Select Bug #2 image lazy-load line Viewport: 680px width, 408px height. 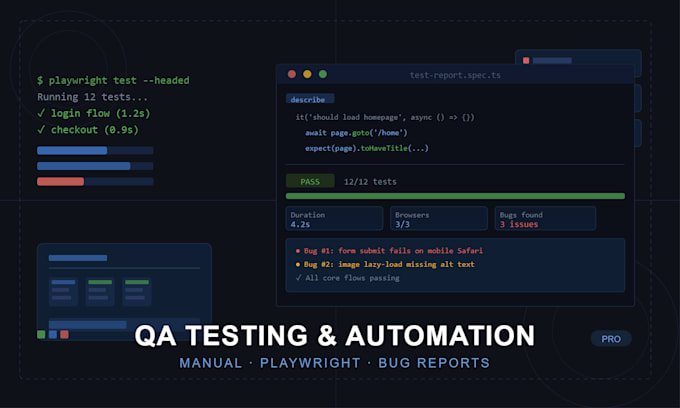[385, 264]
